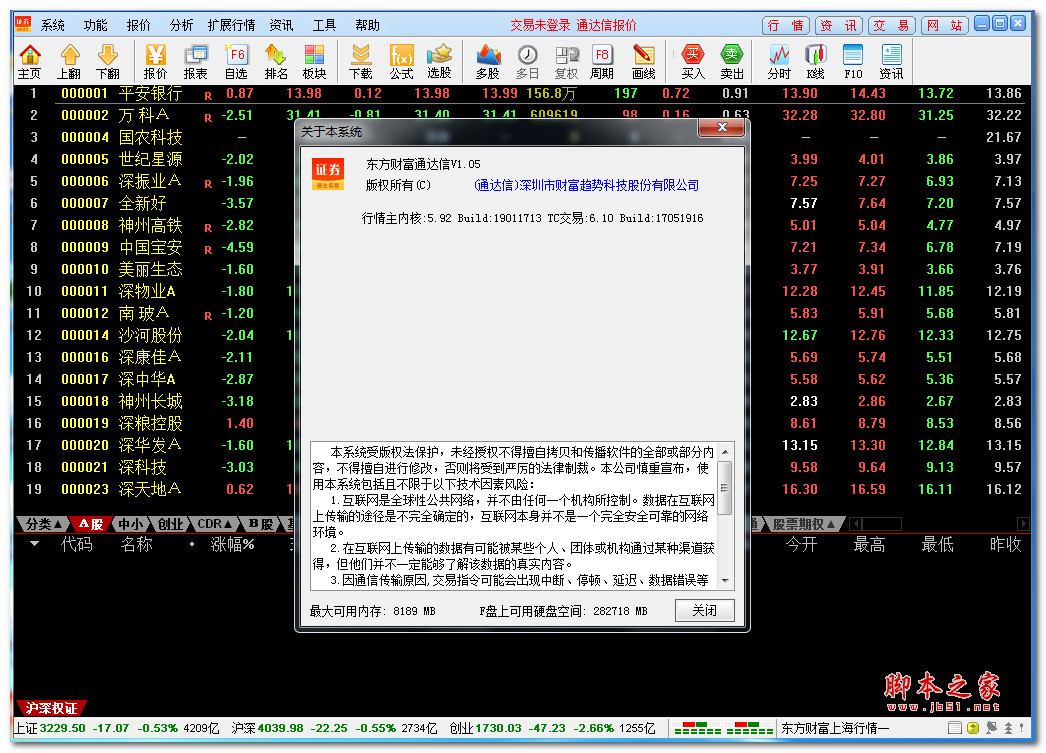
Task: Open the 多股 multi-stock view icon
Action: coord(488,61)
